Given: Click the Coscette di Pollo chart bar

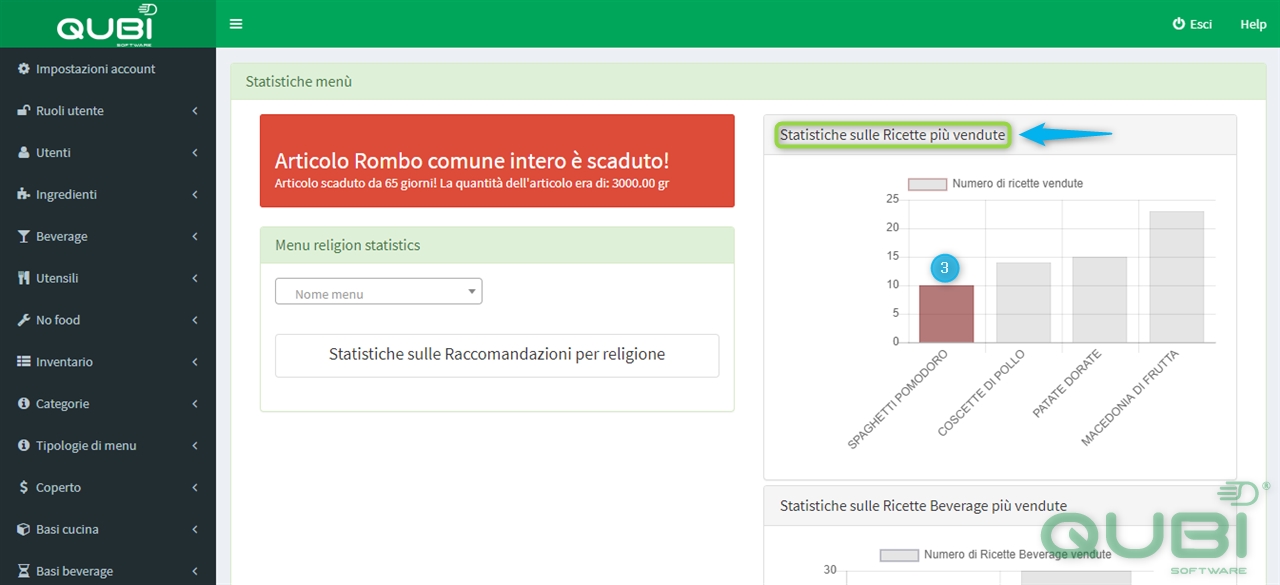Looking at the screenshot, I should [1023, 303].
